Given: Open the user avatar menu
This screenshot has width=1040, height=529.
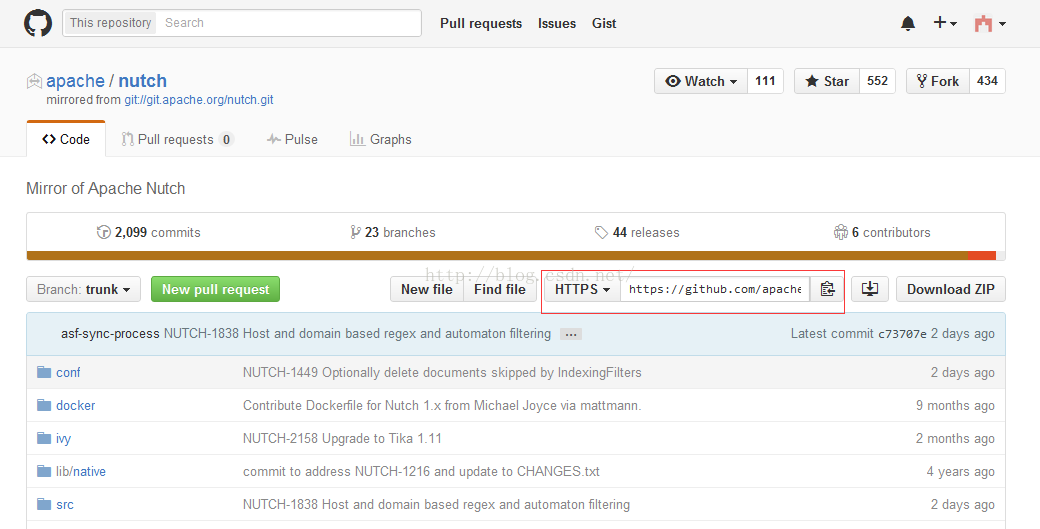Looking at the screenshot, I should coord(990,24).
